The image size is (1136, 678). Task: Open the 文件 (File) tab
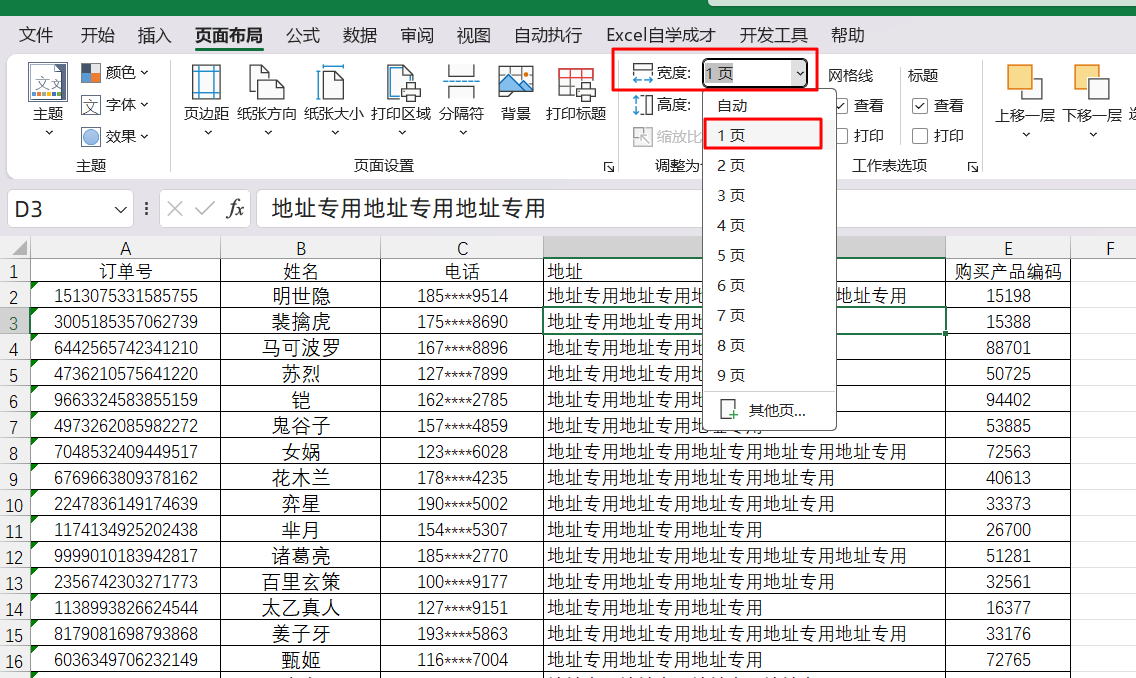tap(36, 35)
